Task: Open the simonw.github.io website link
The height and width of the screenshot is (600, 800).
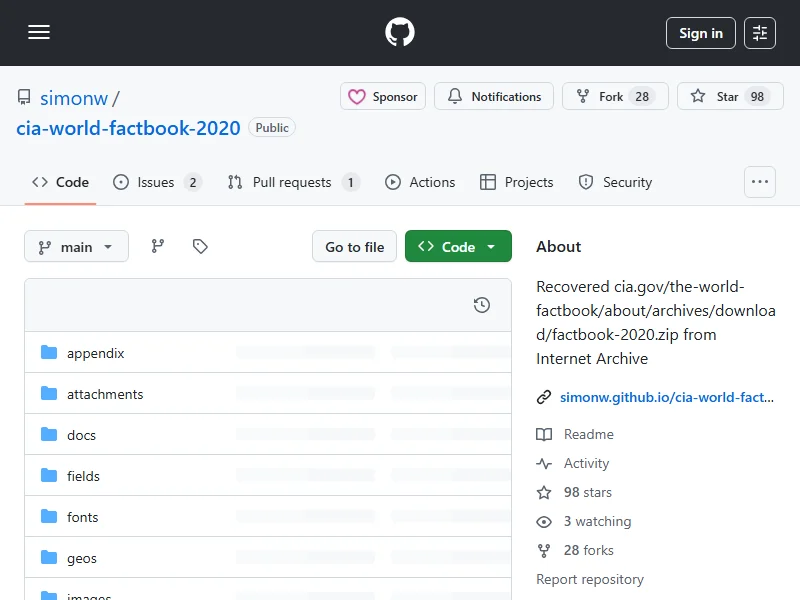Action: (x=667, y=397)
